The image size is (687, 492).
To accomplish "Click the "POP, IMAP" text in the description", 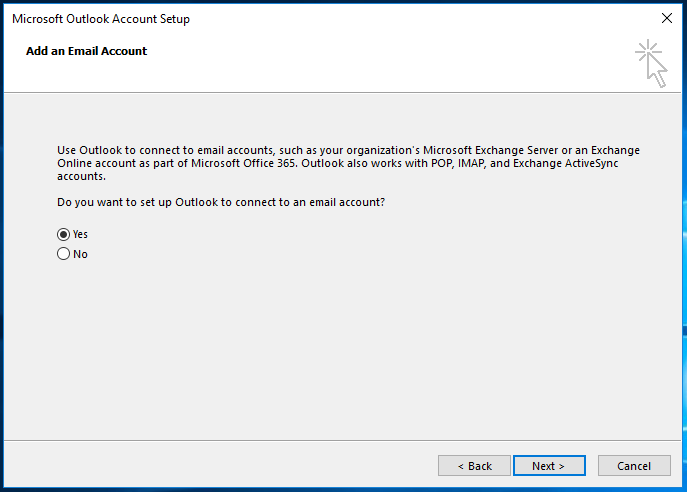I will (x=457, y=163).
